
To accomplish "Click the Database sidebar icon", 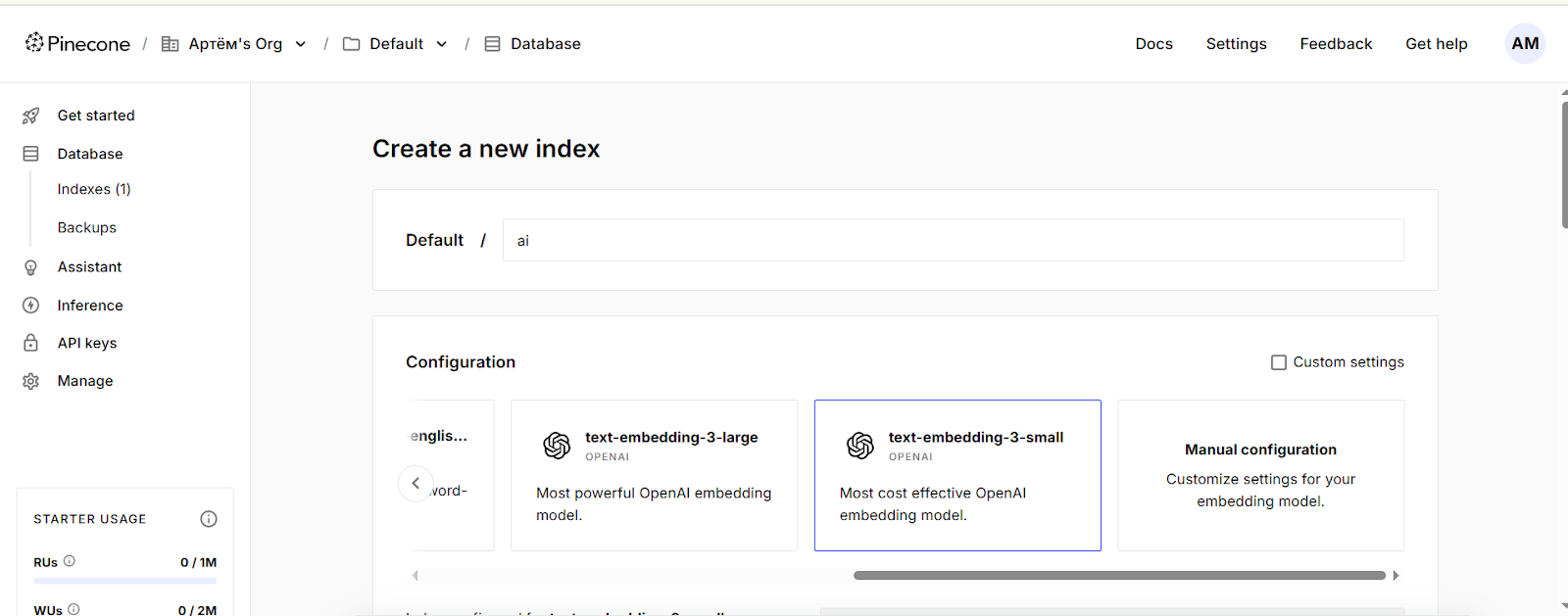I will [30, 154].
